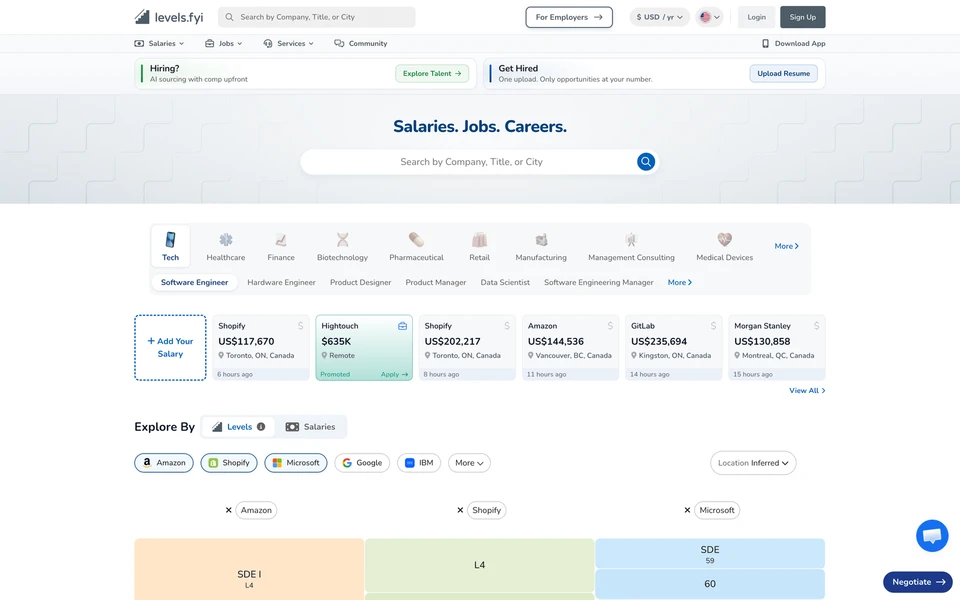Open the USD / yr currency dropdown
The image size is (960, 600).
coord(659,17)
